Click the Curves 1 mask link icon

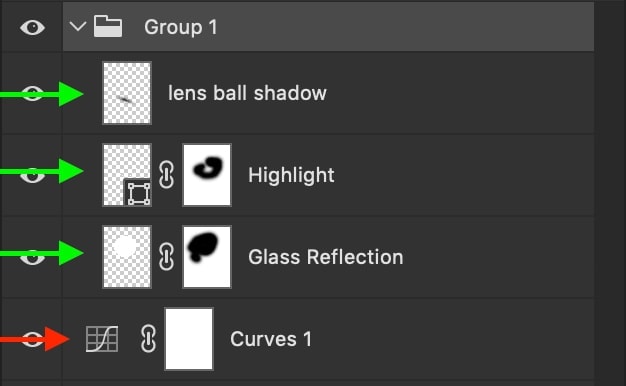tap(148, 339)
